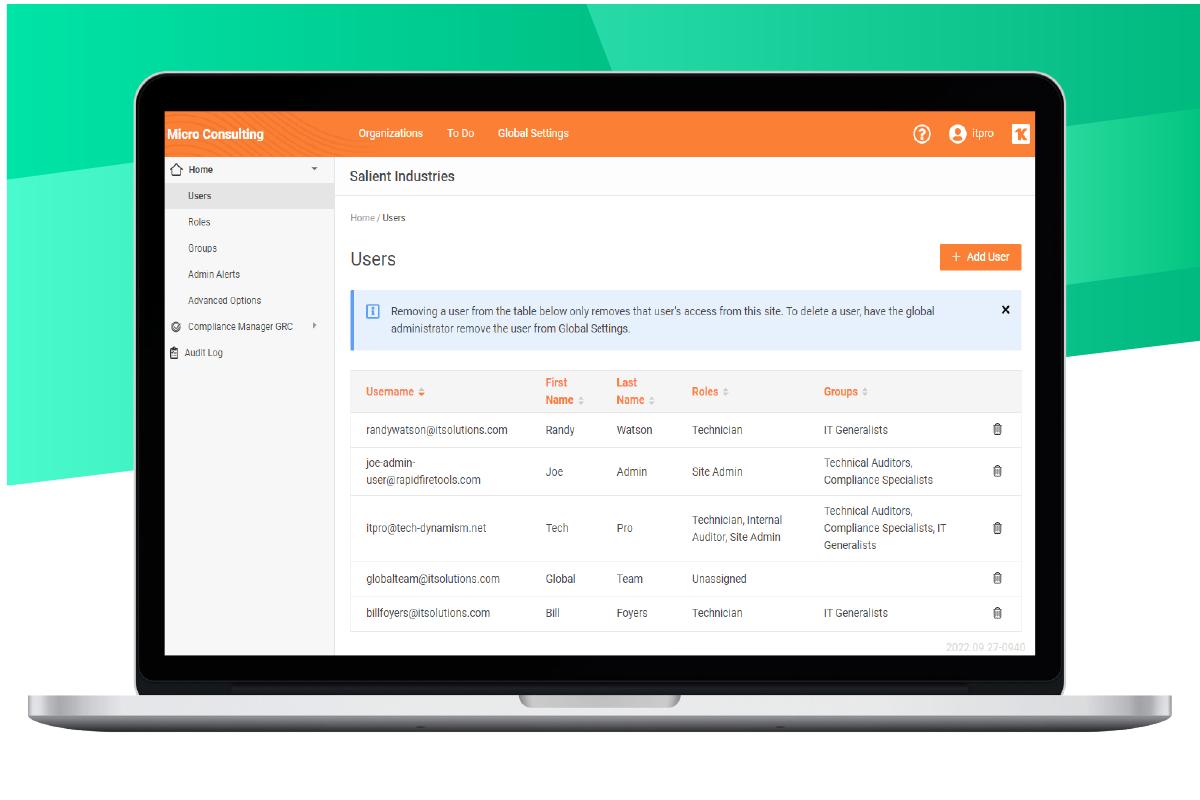
Task: Open Global Settings in top navigation
Action: [533, 134]
